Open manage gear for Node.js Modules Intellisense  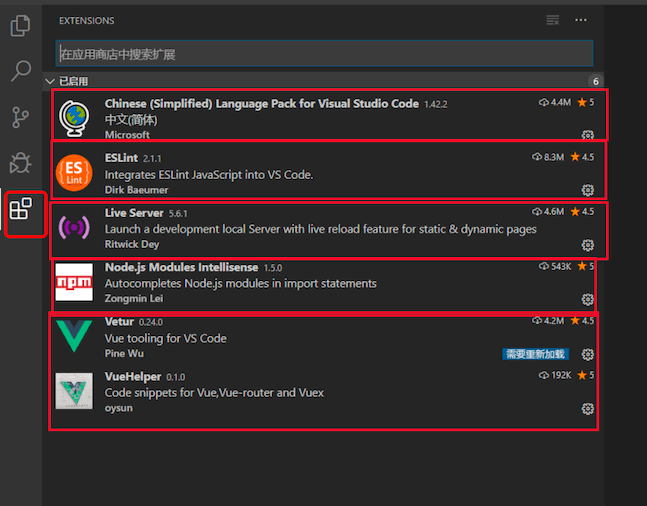click(x=588, y=299)
